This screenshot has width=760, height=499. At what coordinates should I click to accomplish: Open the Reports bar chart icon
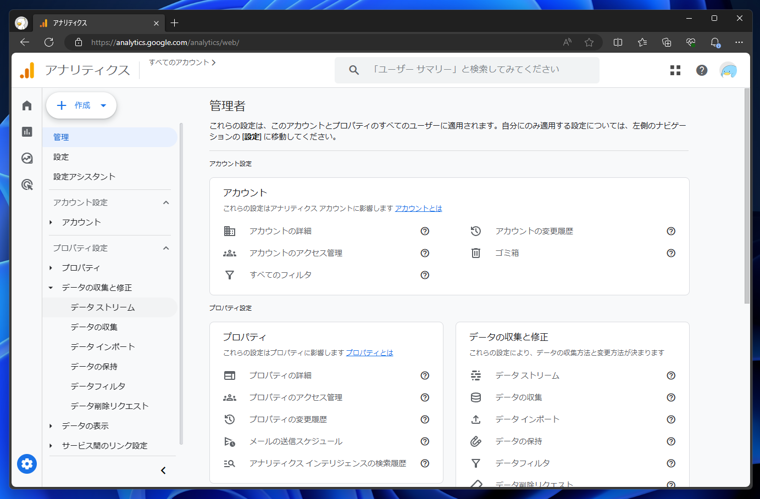point(27,132)
